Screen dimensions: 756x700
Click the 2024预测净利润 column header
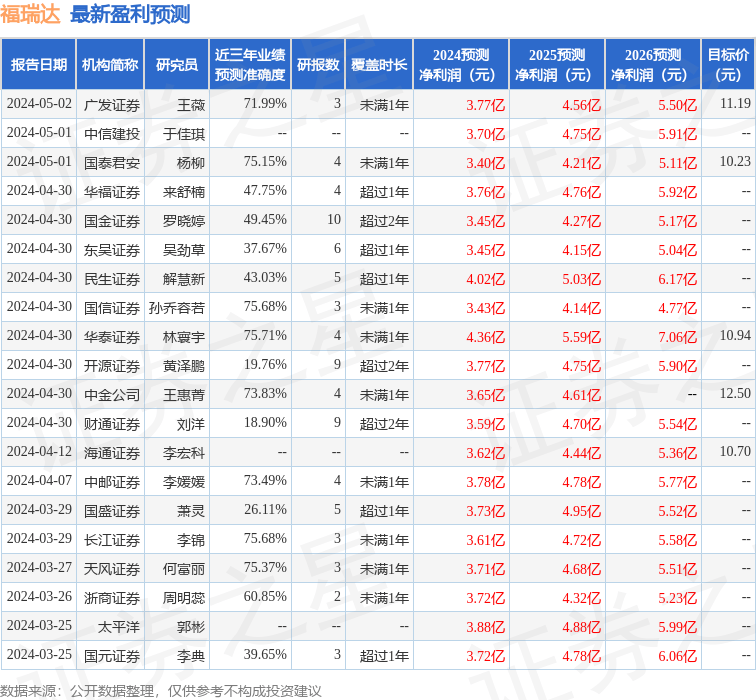460,65
